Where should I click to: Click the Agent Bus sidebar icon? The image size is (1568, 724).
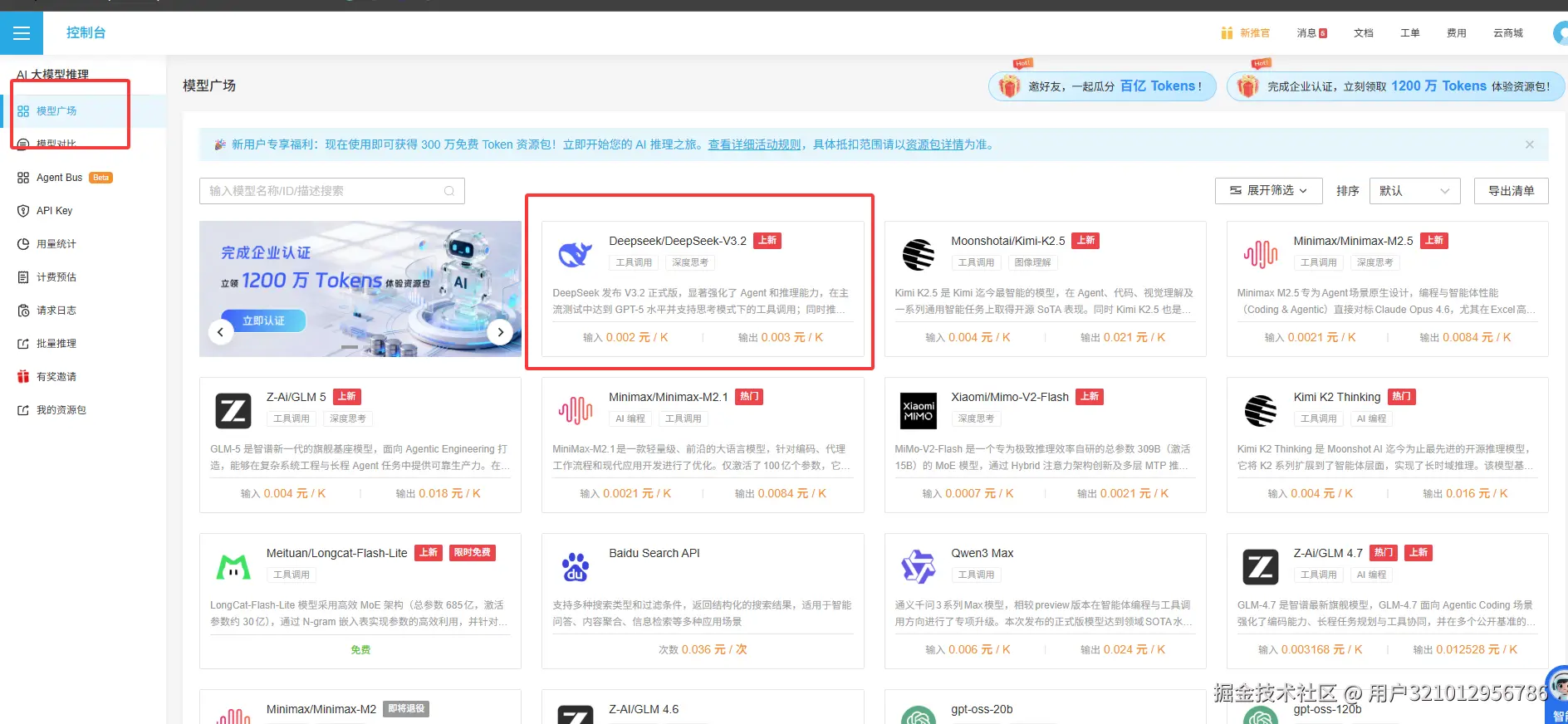point(23,178)
